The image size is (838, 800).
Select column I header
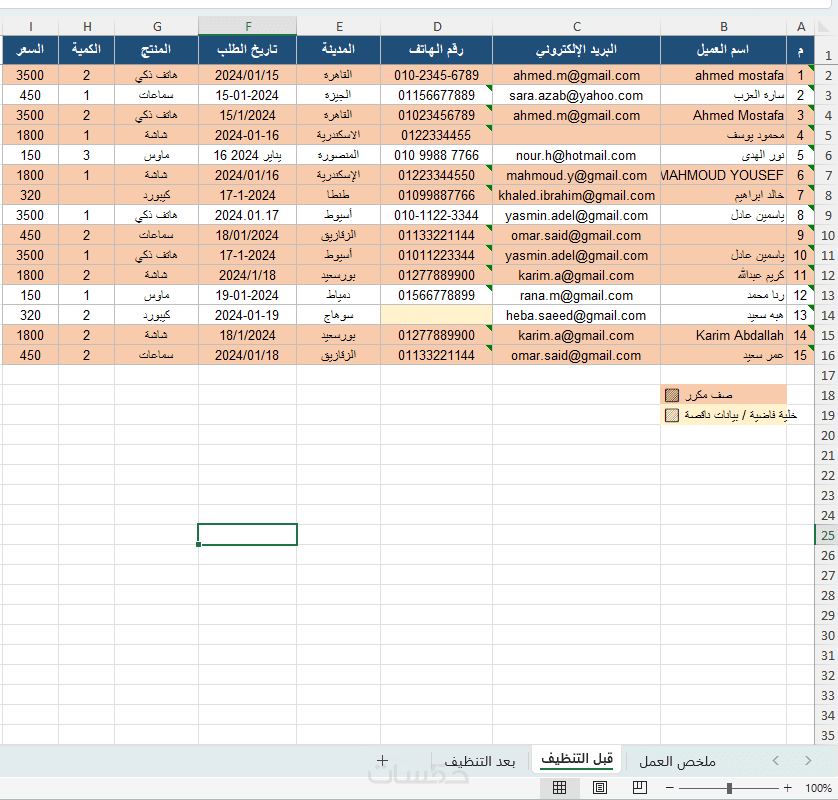[30, 27]
